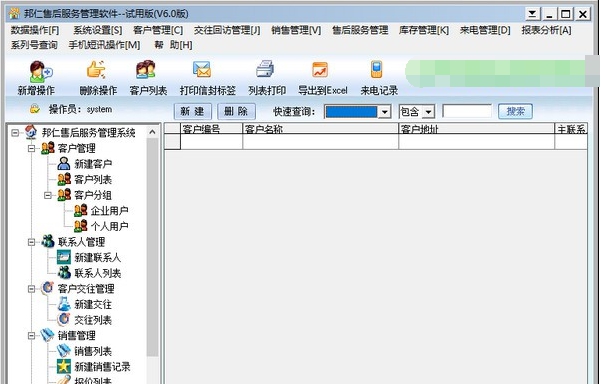Click the 客户地址 column header
This screenshot has width=601, height=384.
point(477,129)
